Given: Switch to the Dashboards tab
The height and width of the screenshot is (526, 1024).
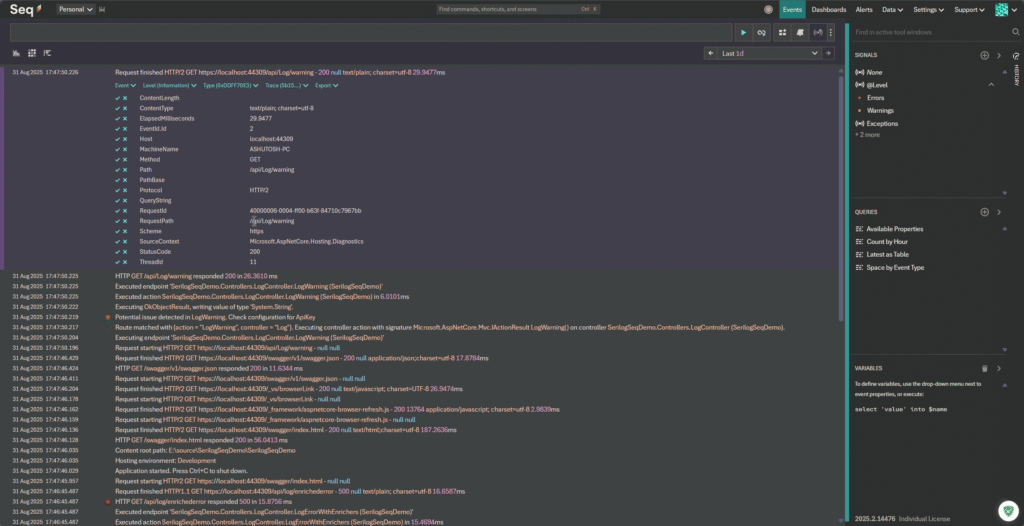Looking at the screenshot, I should [x=828, y=9].
